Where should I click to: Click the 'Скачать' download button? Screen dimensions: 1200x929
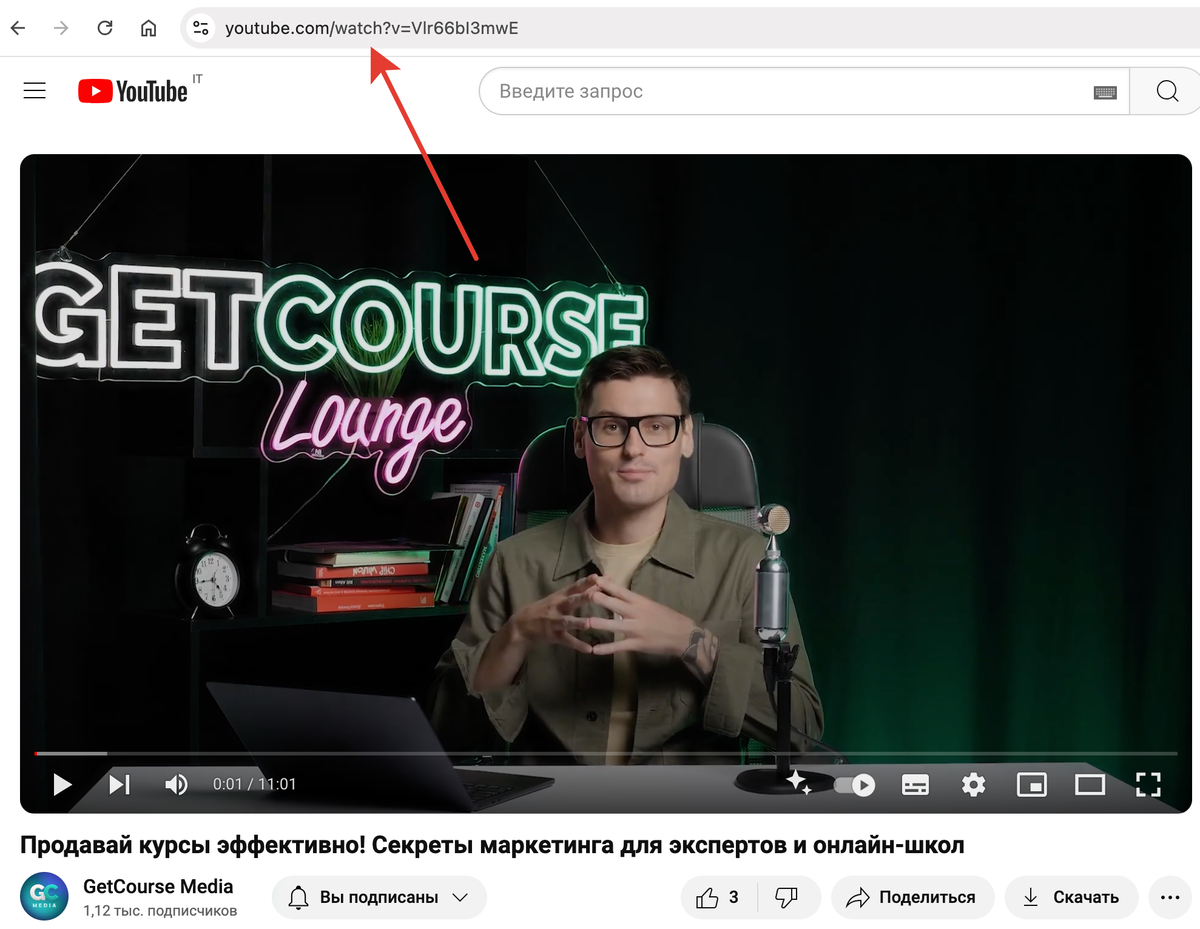click(1071, 898)
